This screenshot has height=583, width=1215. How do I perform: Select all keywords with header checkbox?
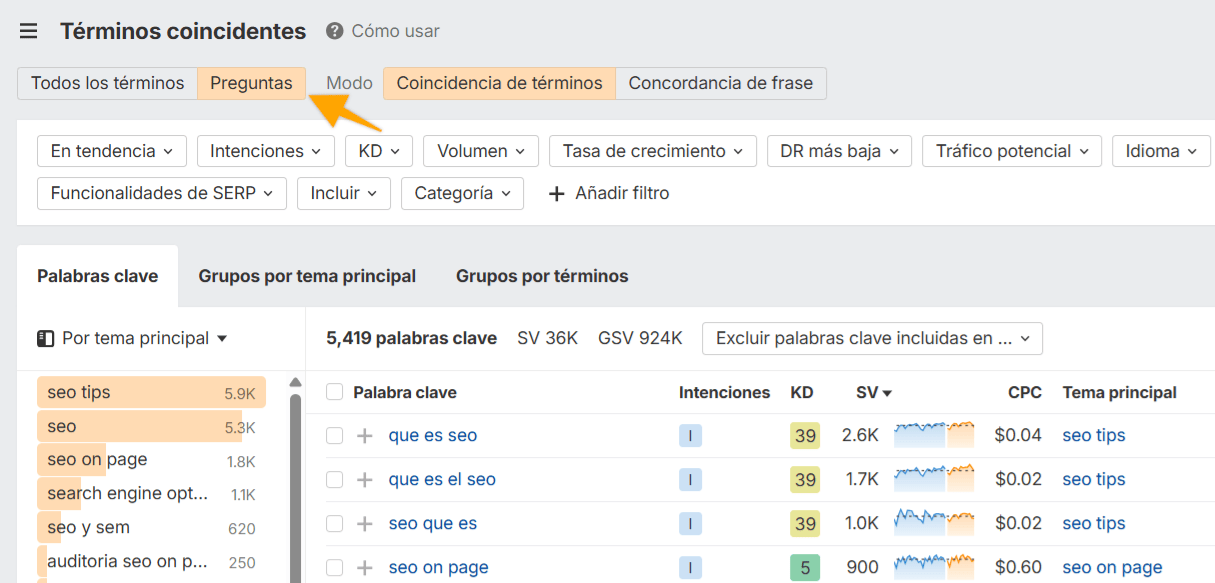(x=335, y=393)
